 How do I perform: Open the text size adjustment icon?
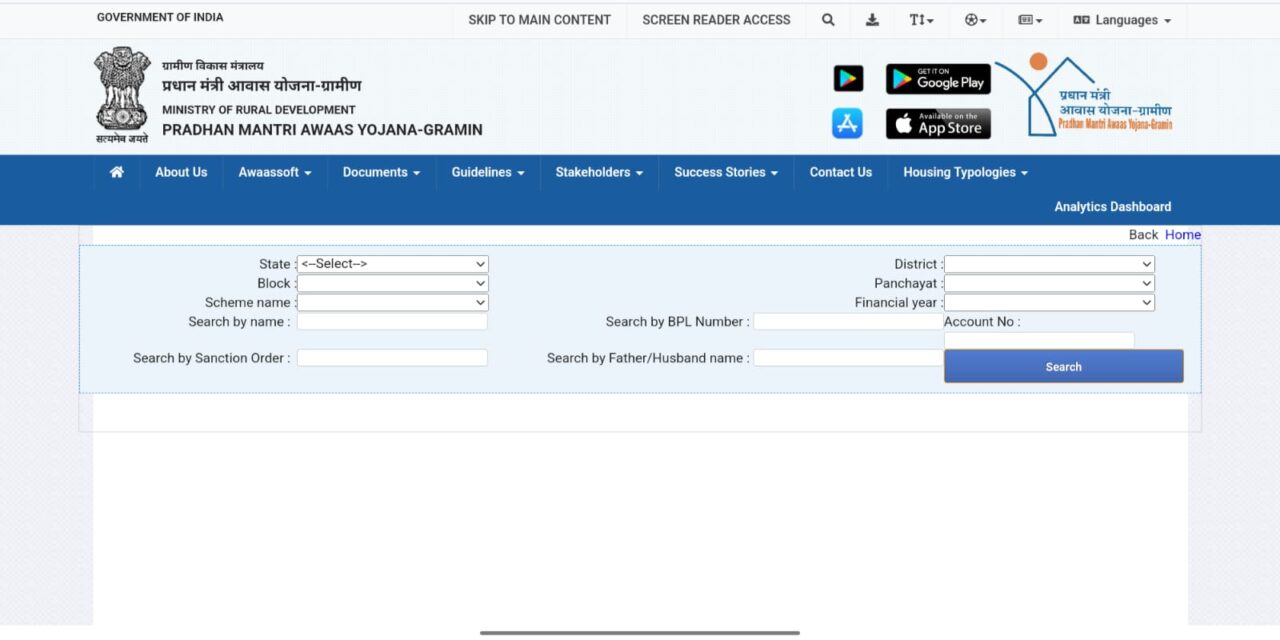click(x=921, y=20)
